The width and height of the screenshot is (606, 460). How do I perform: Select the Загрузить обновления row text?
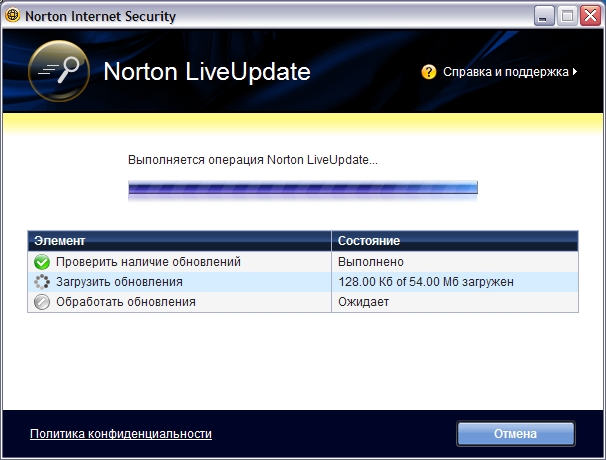point(119,282)
